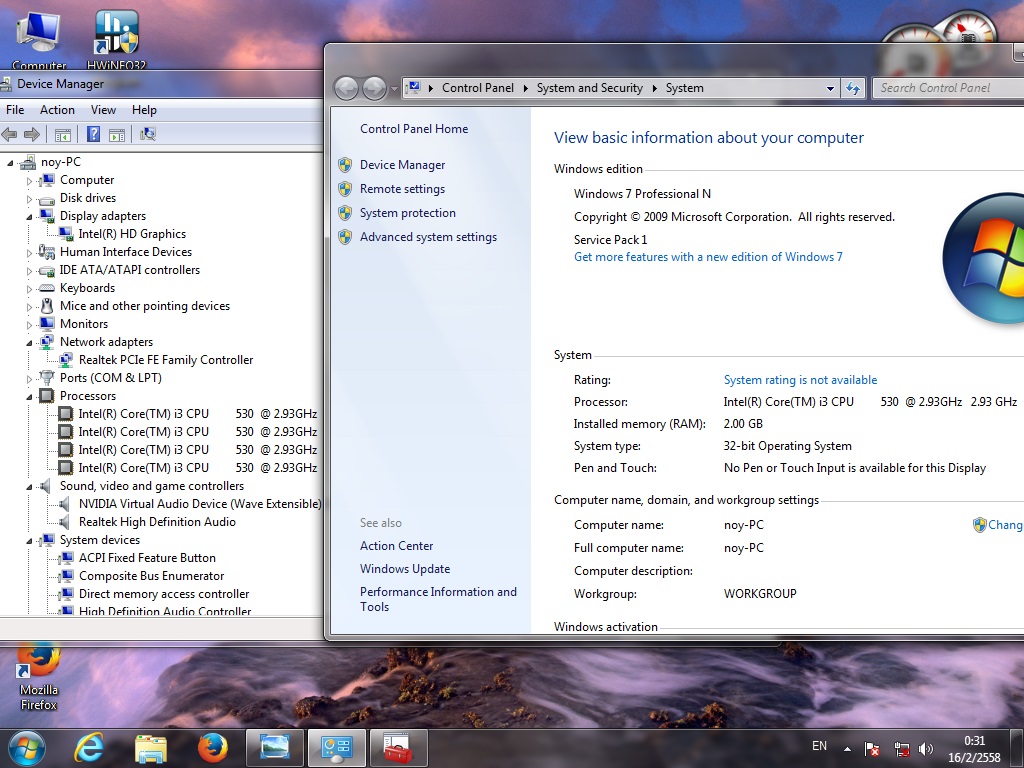This screenshot has height=768, width=1024.
Task: Select Direct memory access controller device
Action: [164, 594]
